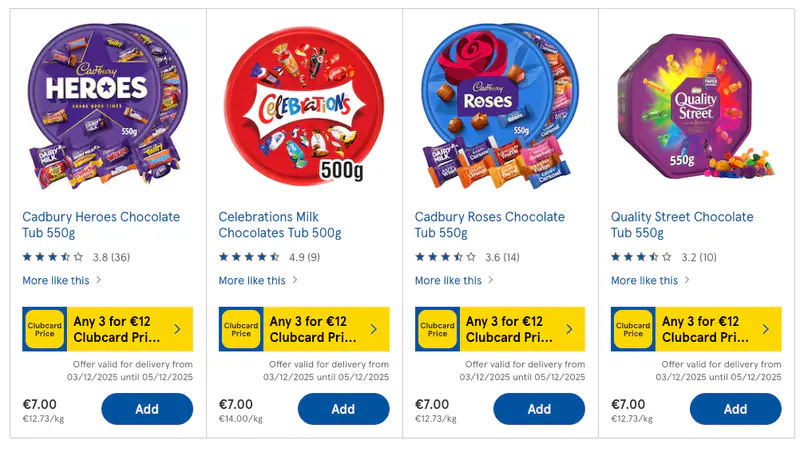Click the star rating of Quality Street
Viewport: 800px width, 453px height.
641,257
